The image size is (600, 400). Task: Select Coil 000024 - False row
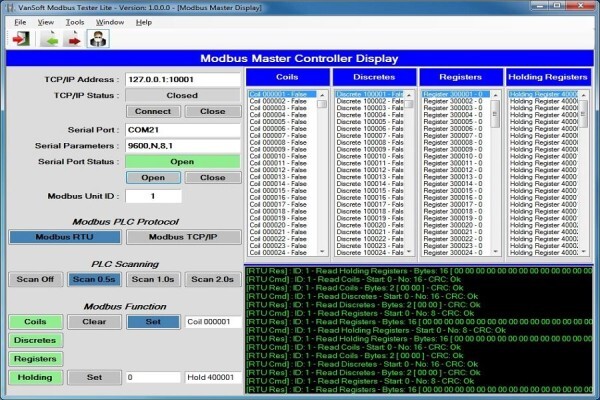[x=282, y=253]
